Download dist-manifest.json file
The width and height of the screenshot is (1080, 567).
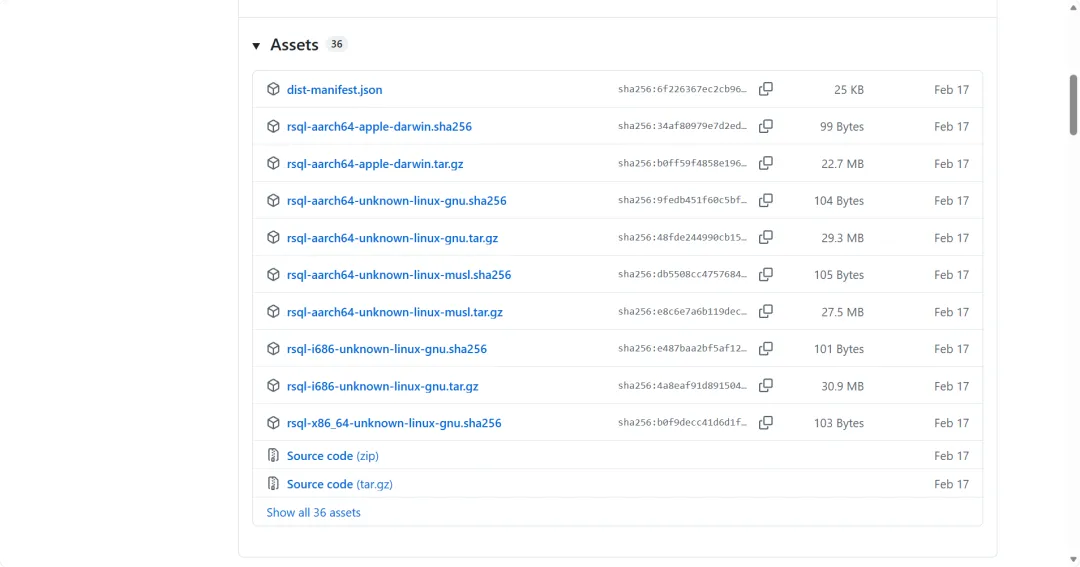pos(334,90)
